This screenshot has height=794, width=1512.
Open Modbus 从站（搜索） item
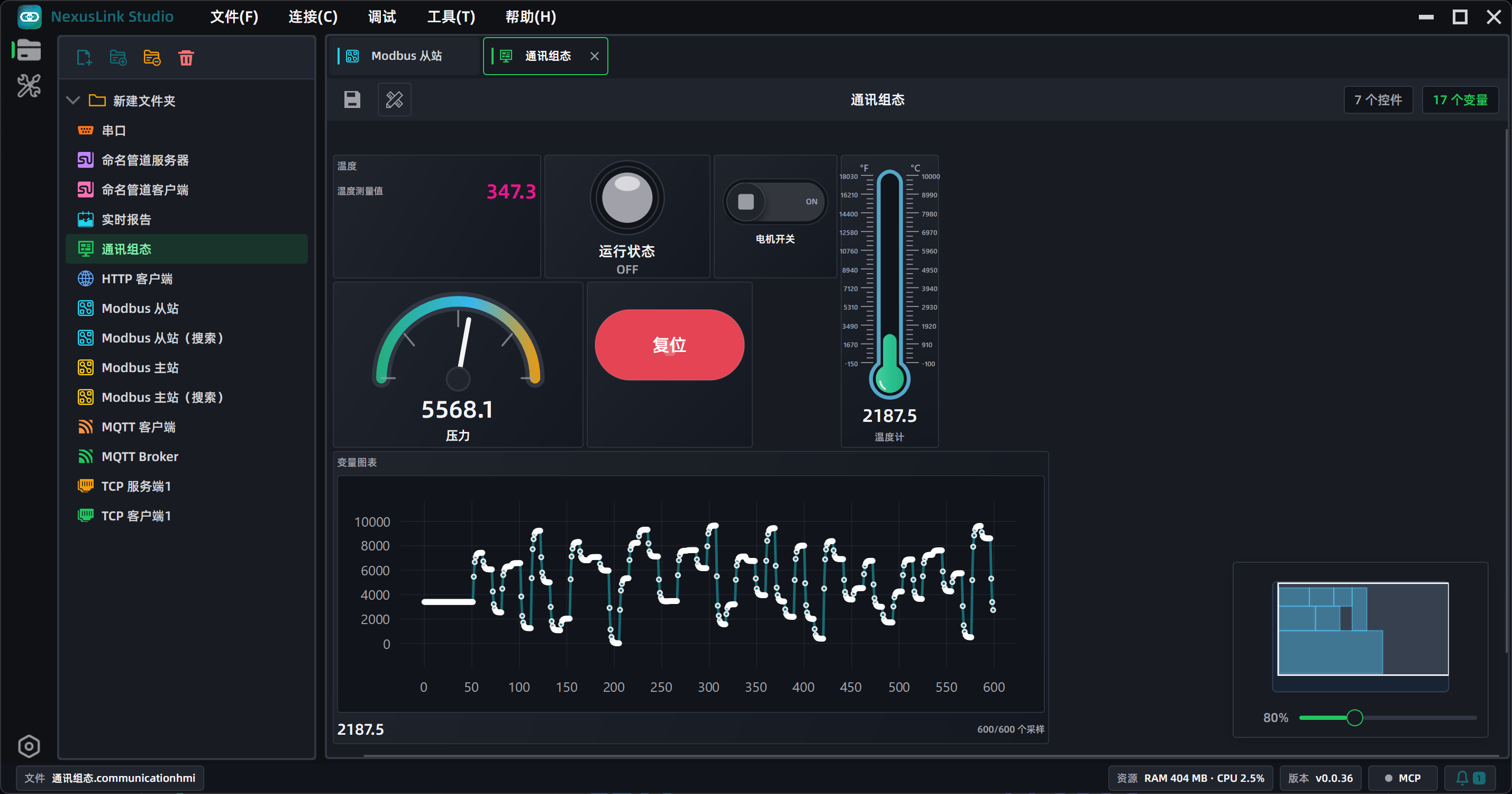pos(187,338)
